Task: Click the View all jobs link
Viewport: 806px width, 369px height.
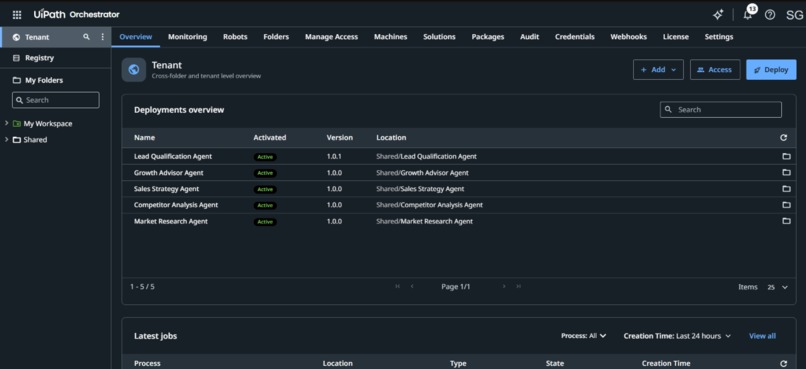Action: [762, 336]
